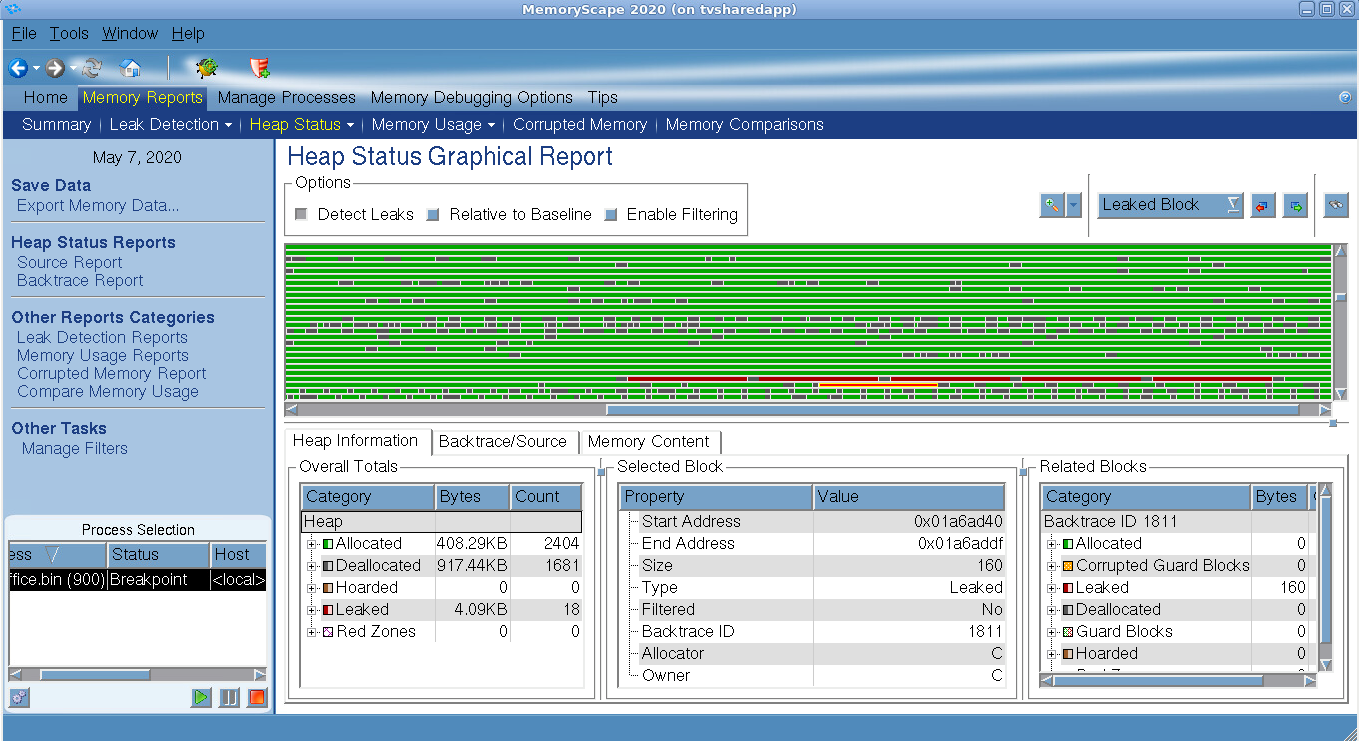Open the Backtrace/Source tab
The height and width of the screenshot is (741, 1359).
[x=503, y=441]
